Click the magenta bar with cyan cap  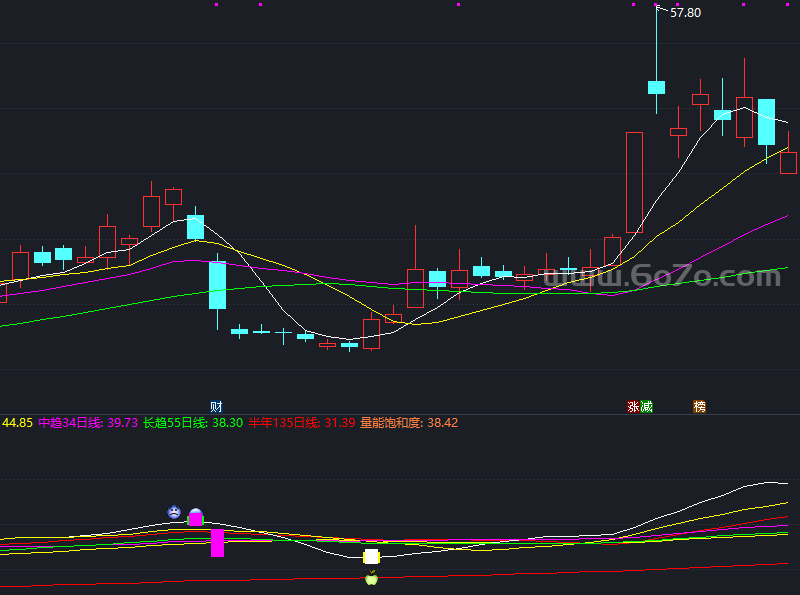[x=196, y=517]
